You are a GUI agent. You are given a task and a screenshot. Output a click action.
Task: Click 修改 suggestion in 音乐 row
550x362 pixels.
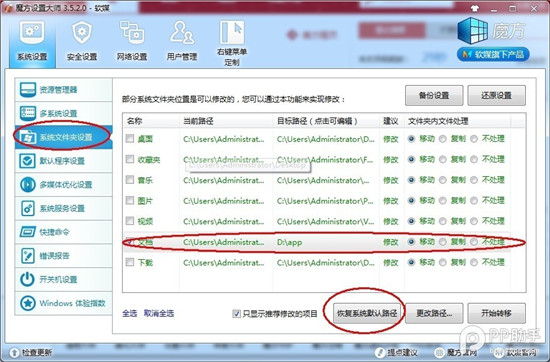click(390, 180)
